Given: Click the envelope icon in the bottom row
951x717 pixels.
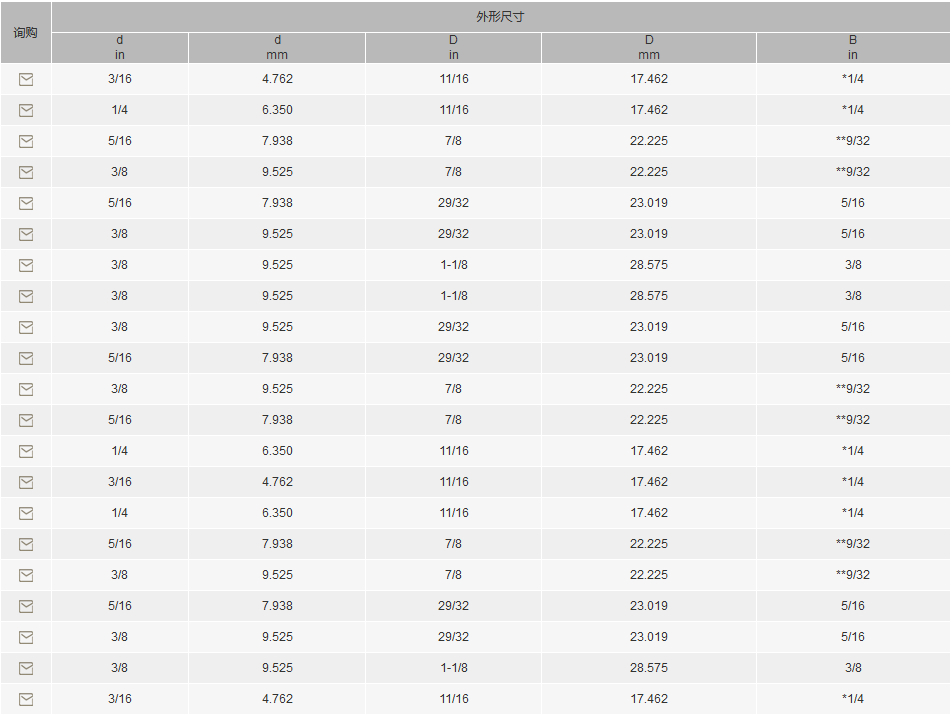Looking at the screenshot, I should [26, 699].
